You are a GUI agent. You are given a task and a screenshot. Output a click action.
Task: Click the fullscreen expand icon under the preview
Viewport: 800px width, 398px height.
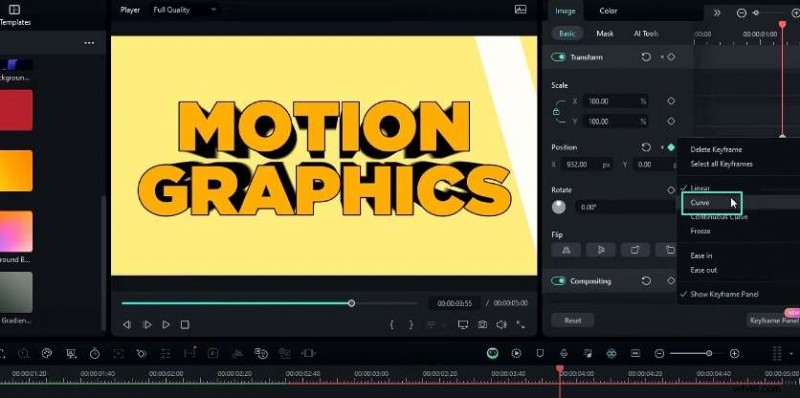pos(521,325)
